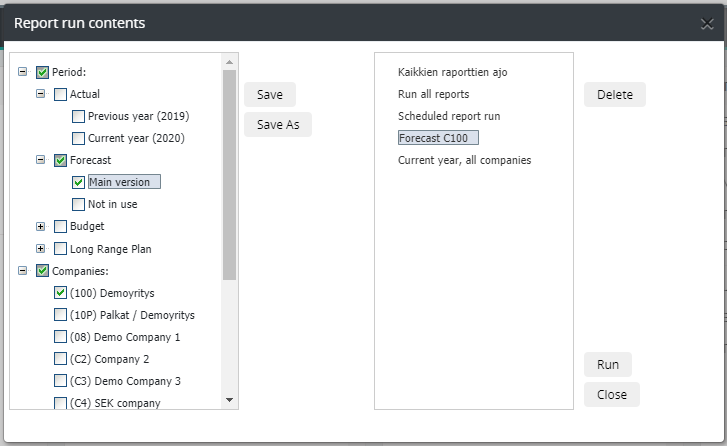Click the Save As button

click(x=278, y=124)
